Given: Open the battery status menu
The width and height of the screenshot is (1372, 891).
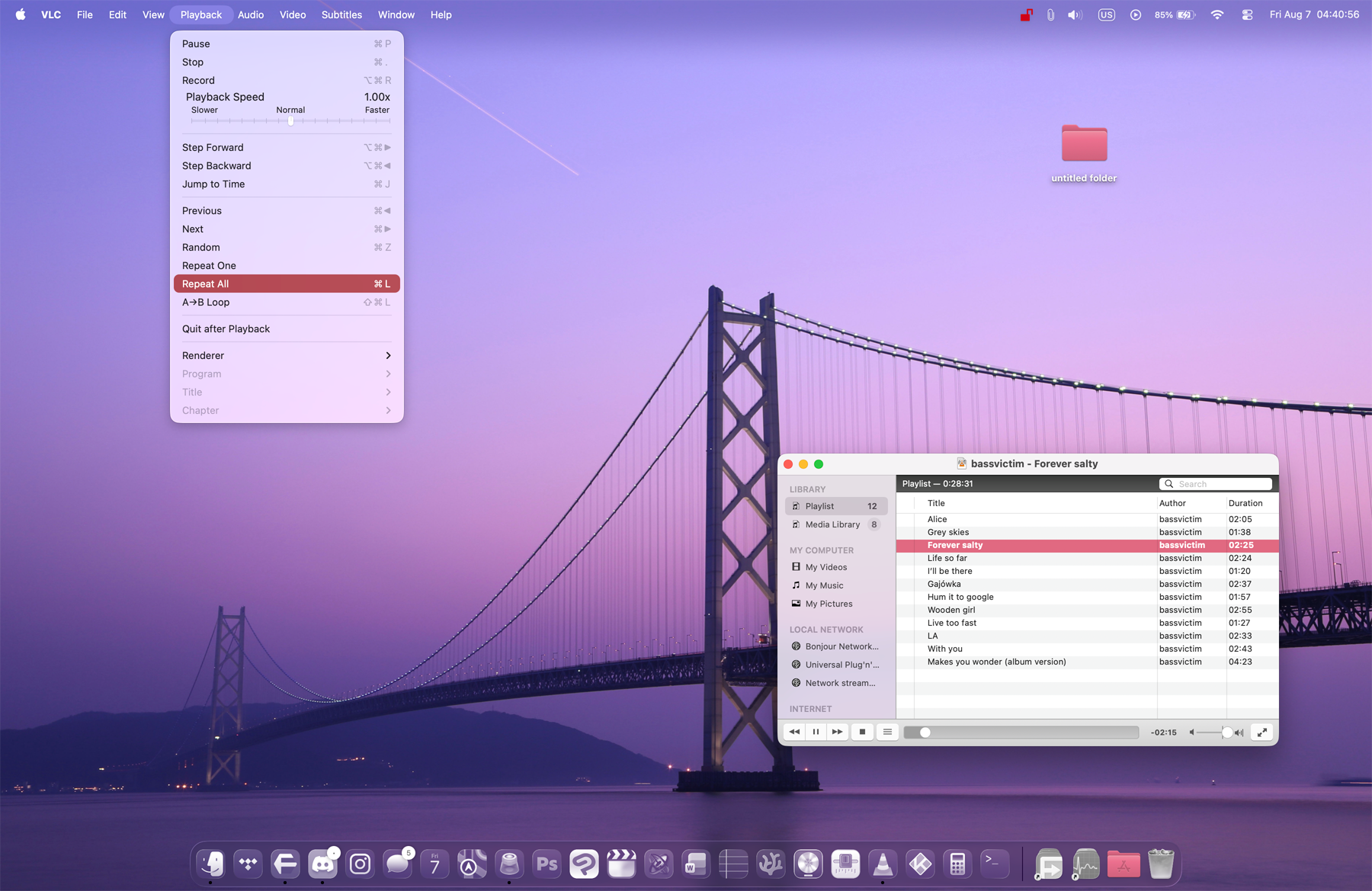Looking at the screenshot, I should point(1175,14).
